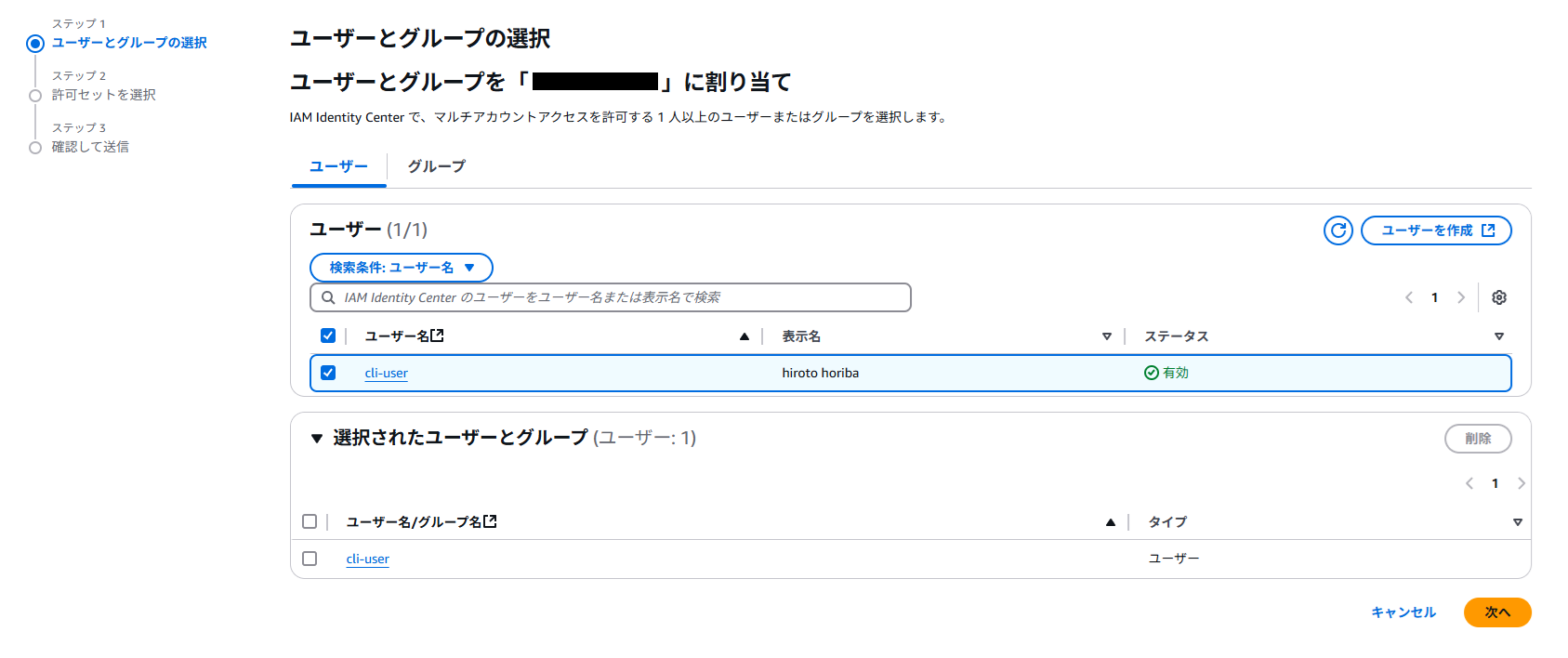Click the キャンセル link

(1403, 612)
